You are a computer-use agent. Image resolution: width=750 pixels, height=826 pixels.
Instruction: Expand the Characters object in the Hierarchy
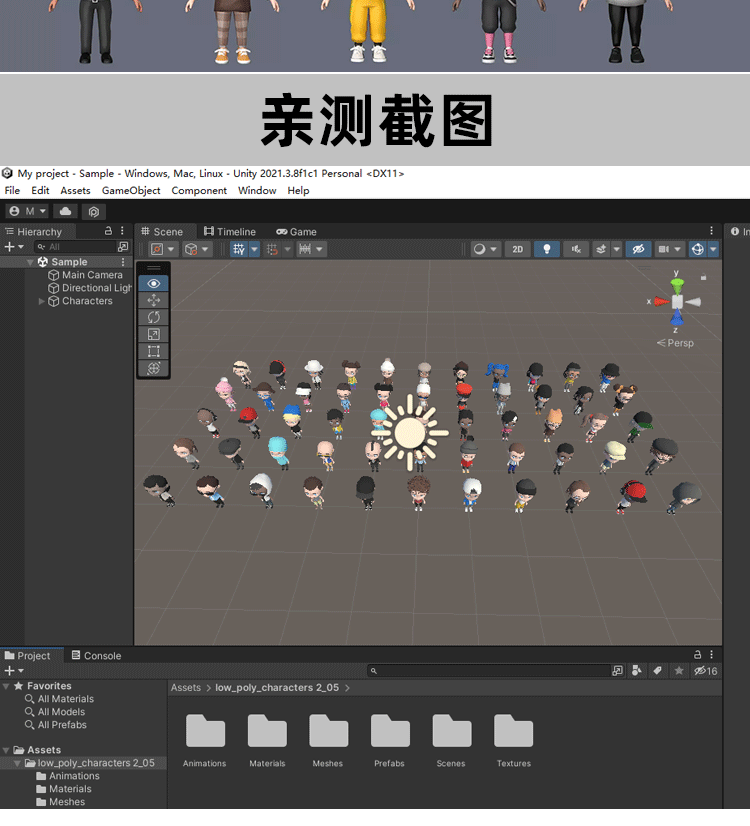point(42,301)
